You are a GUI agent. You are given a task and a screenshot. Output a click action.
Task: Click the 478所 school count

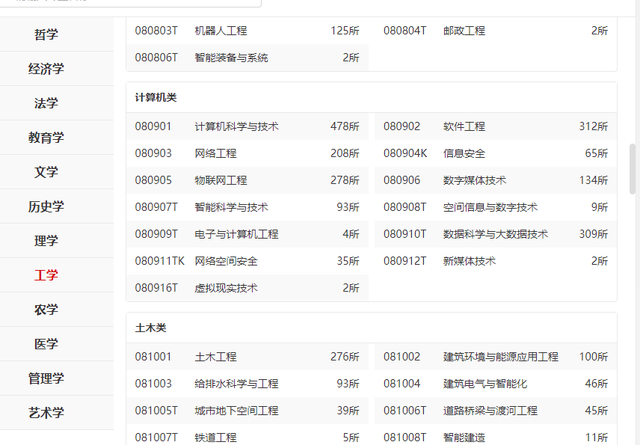(345, 127)
